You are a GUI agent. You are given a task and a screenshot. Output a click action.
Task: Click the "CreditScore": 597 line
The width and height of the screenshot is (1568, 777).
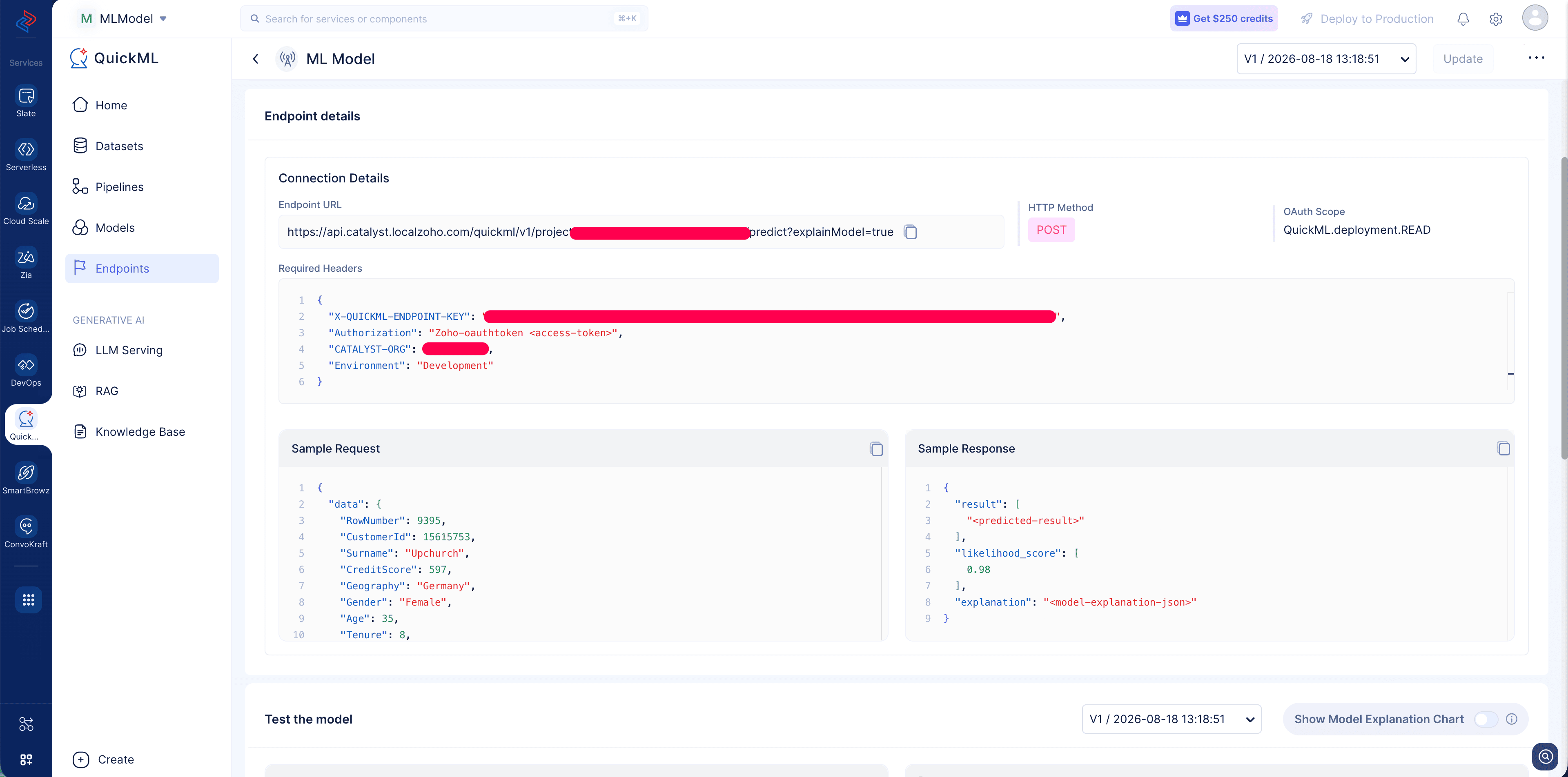[x=396, y=570]
